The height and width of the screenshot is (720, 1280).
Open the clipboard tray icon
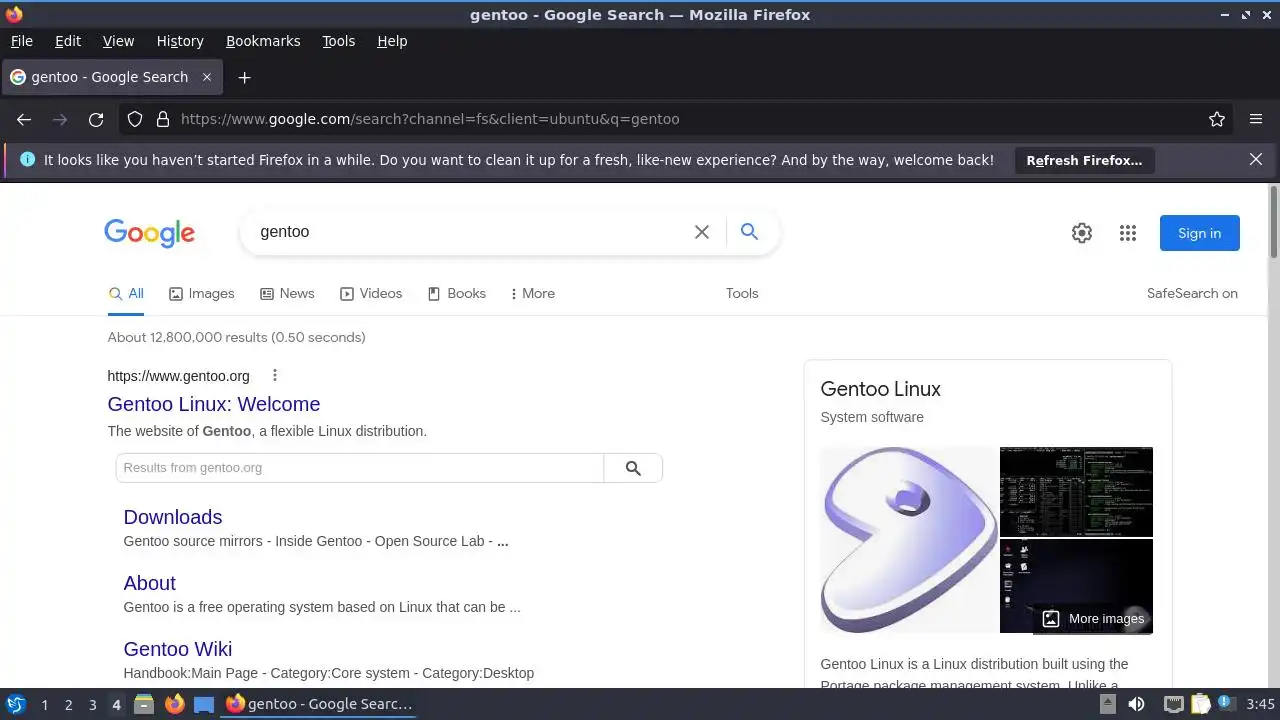tap(1201, 705)
